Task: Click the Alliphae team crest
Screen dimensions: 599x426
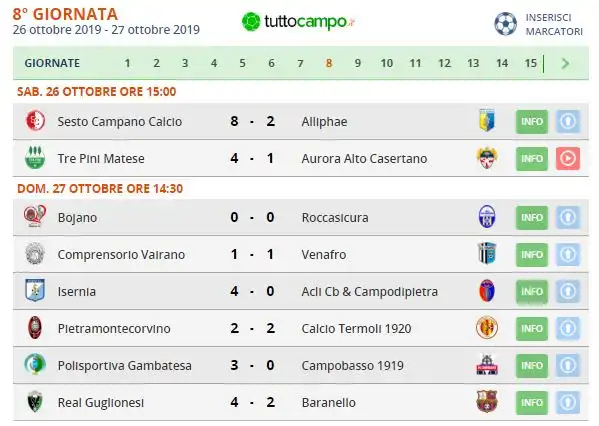Action: (487, 121)
